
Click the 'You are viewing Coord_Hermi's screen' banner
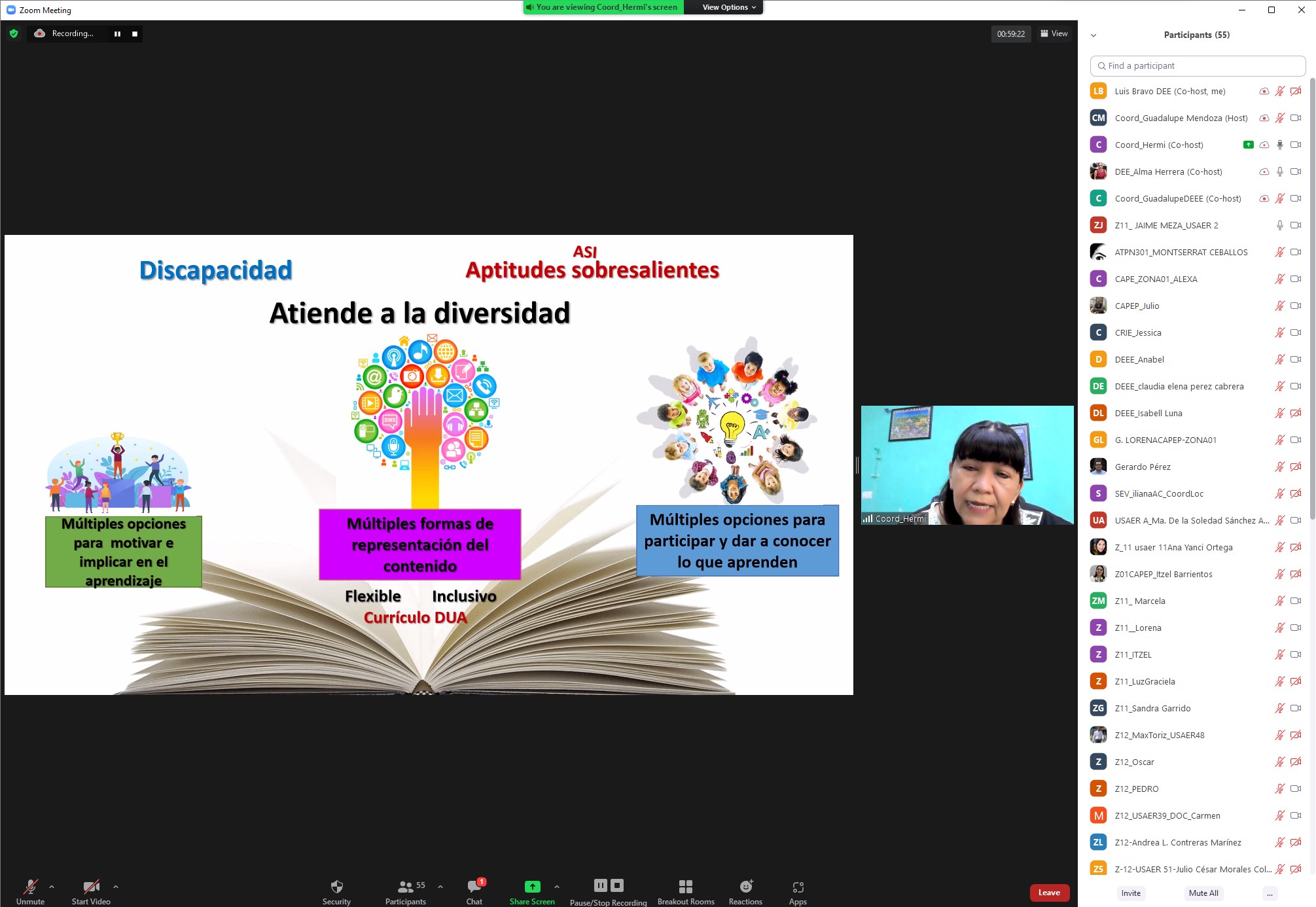click(603, 7)
